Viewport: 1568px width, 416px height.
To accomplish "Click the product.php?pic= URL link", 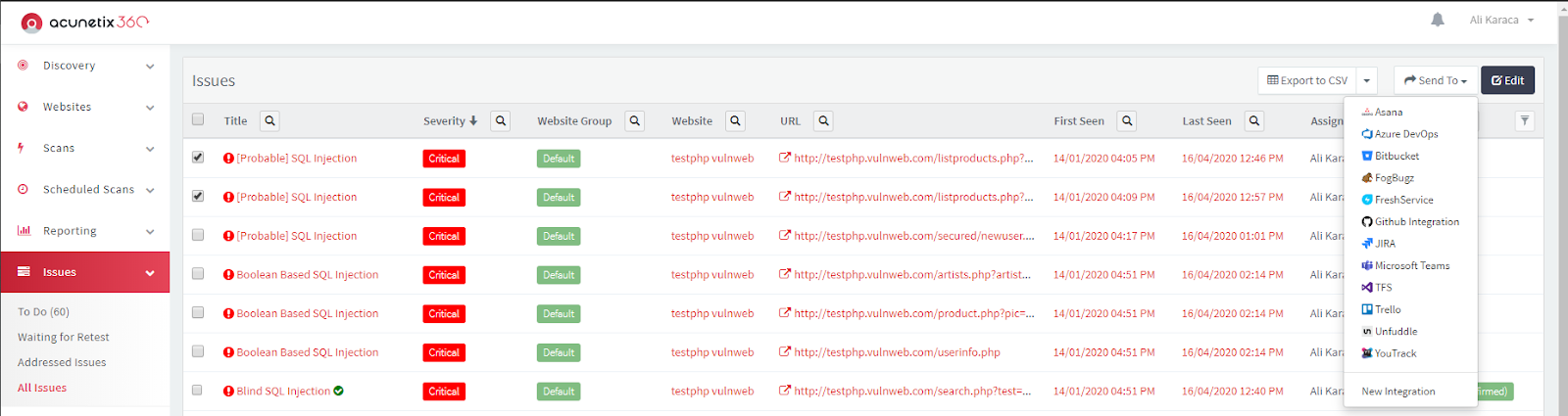I will (x=914, y=313).
